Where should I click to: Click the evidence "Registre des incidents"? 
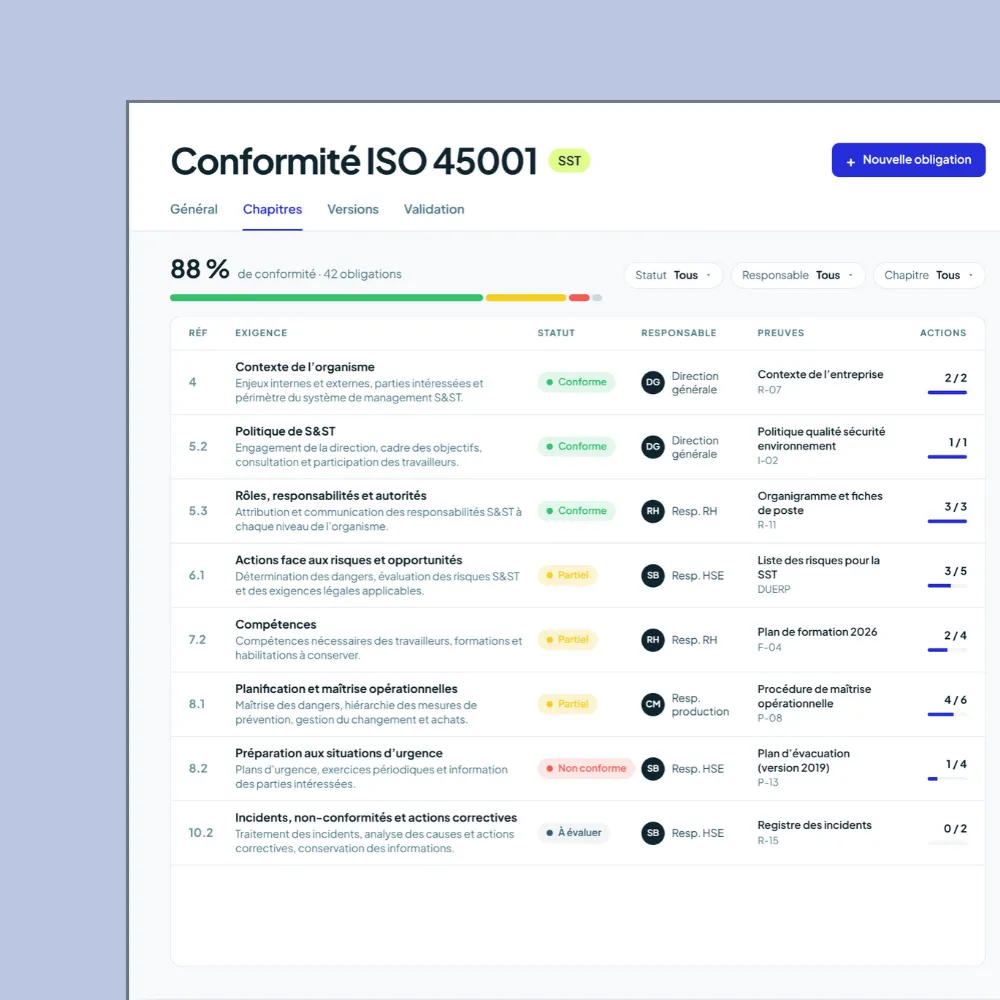(x=814, y=825)
